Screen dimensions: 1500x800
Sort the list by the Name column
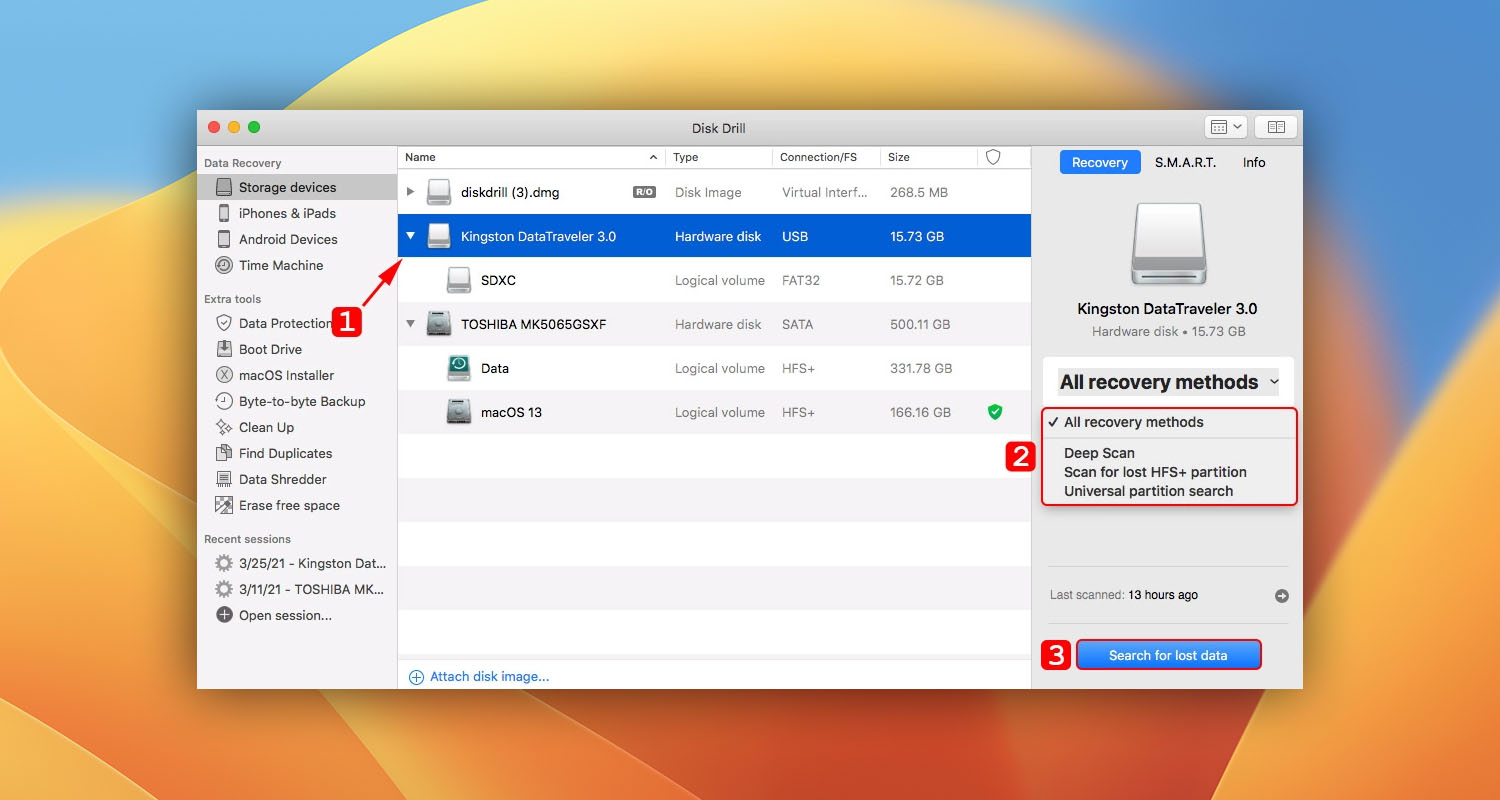coord(531,157)
